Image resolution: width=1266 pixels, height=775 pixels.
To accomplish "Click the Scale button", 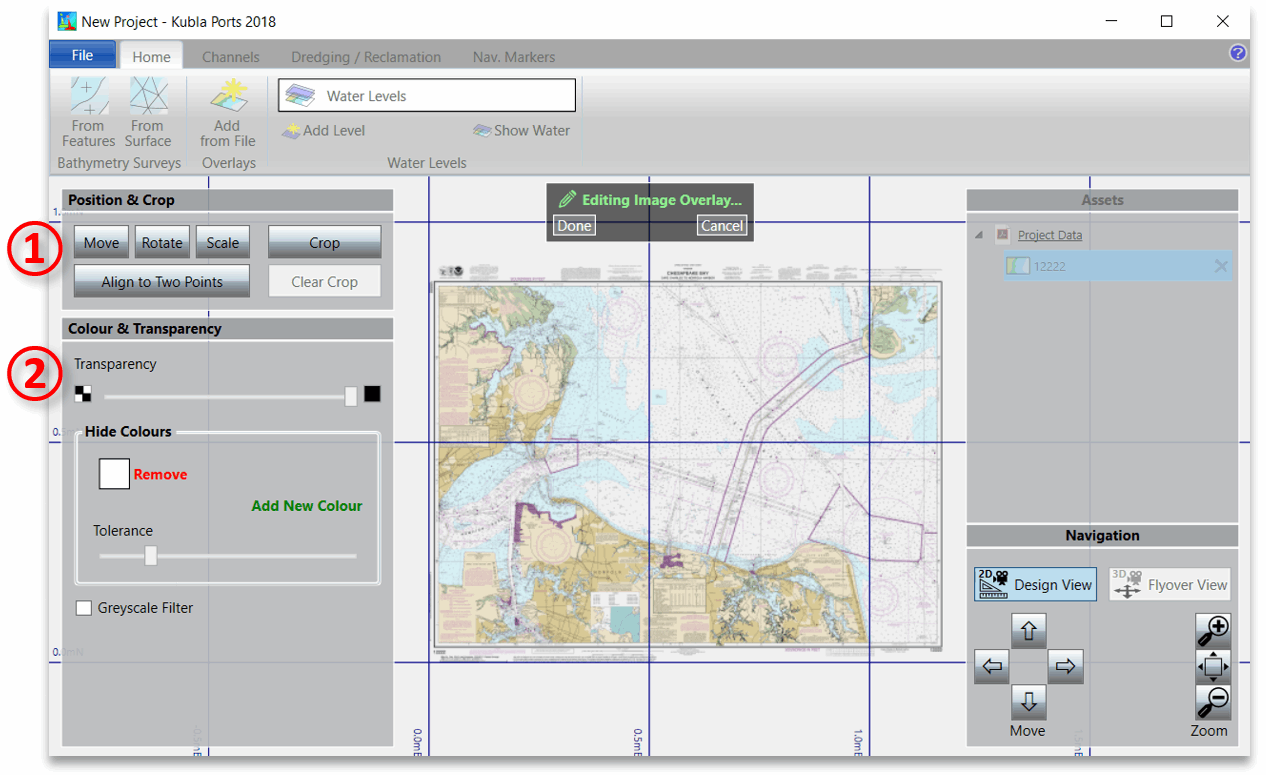I will coord(223,242).
